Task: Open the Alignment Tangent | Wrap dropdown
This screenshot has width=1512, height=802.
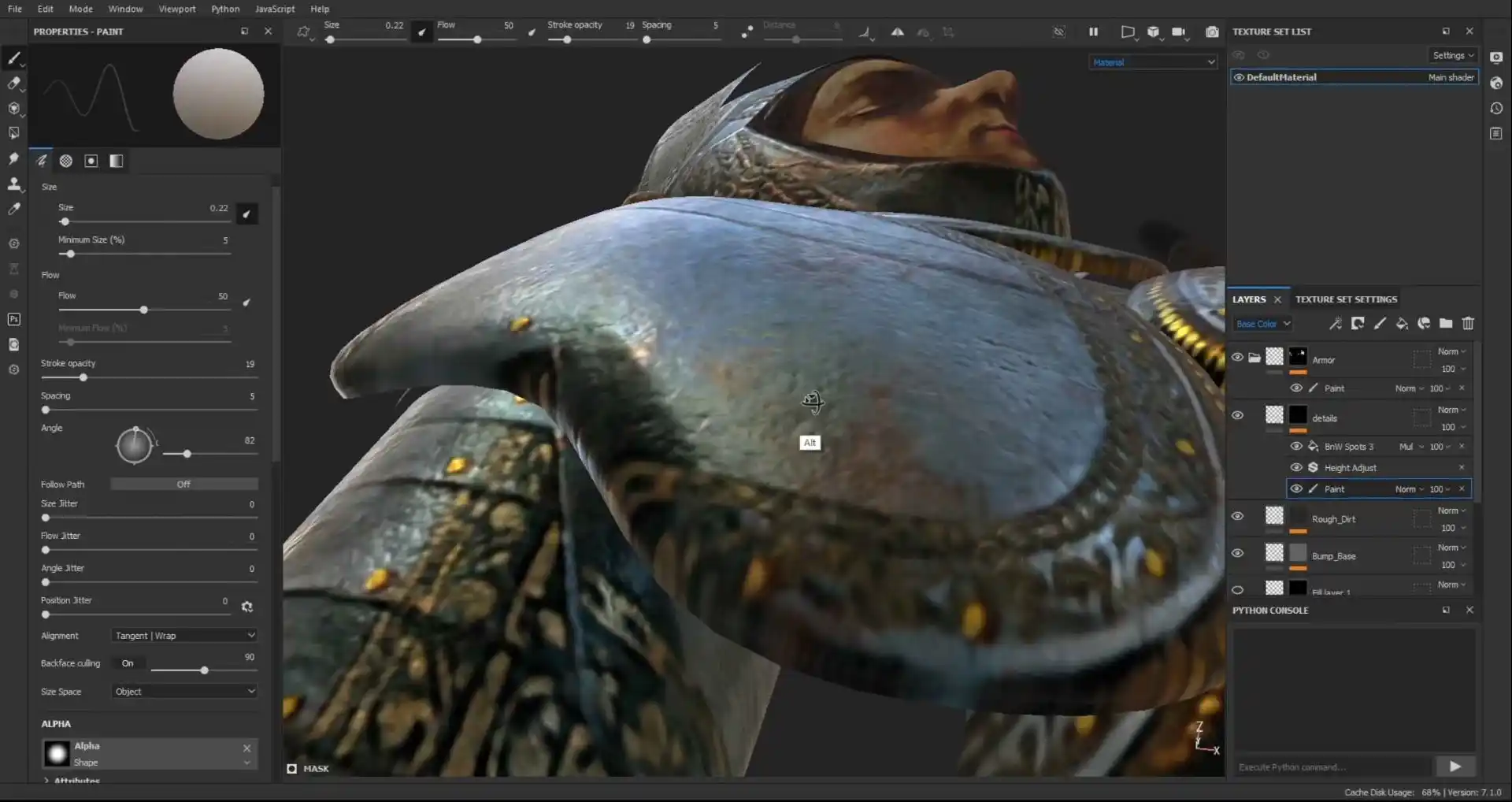Action: 184,636
